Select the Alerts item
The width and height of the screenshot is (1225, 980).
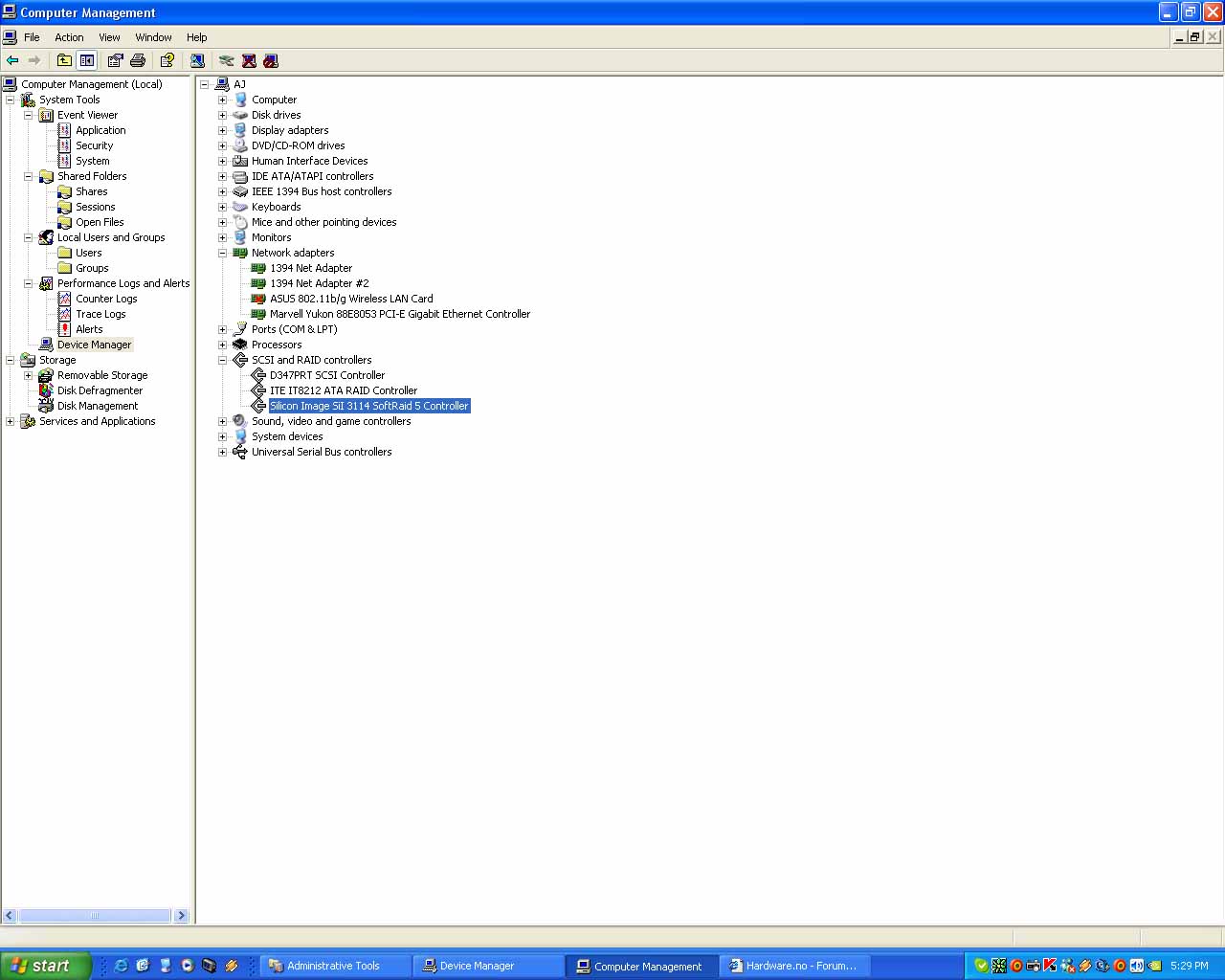(89, 329)
